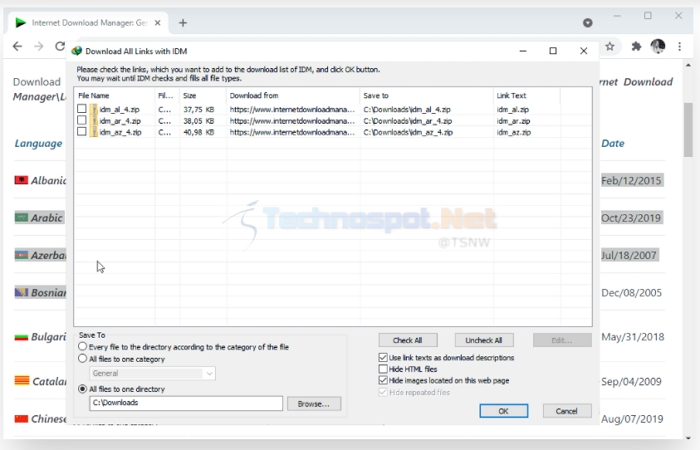Confirm with the OK button
This screenshot has width=700, height=450.
click(x=504, y=411)
